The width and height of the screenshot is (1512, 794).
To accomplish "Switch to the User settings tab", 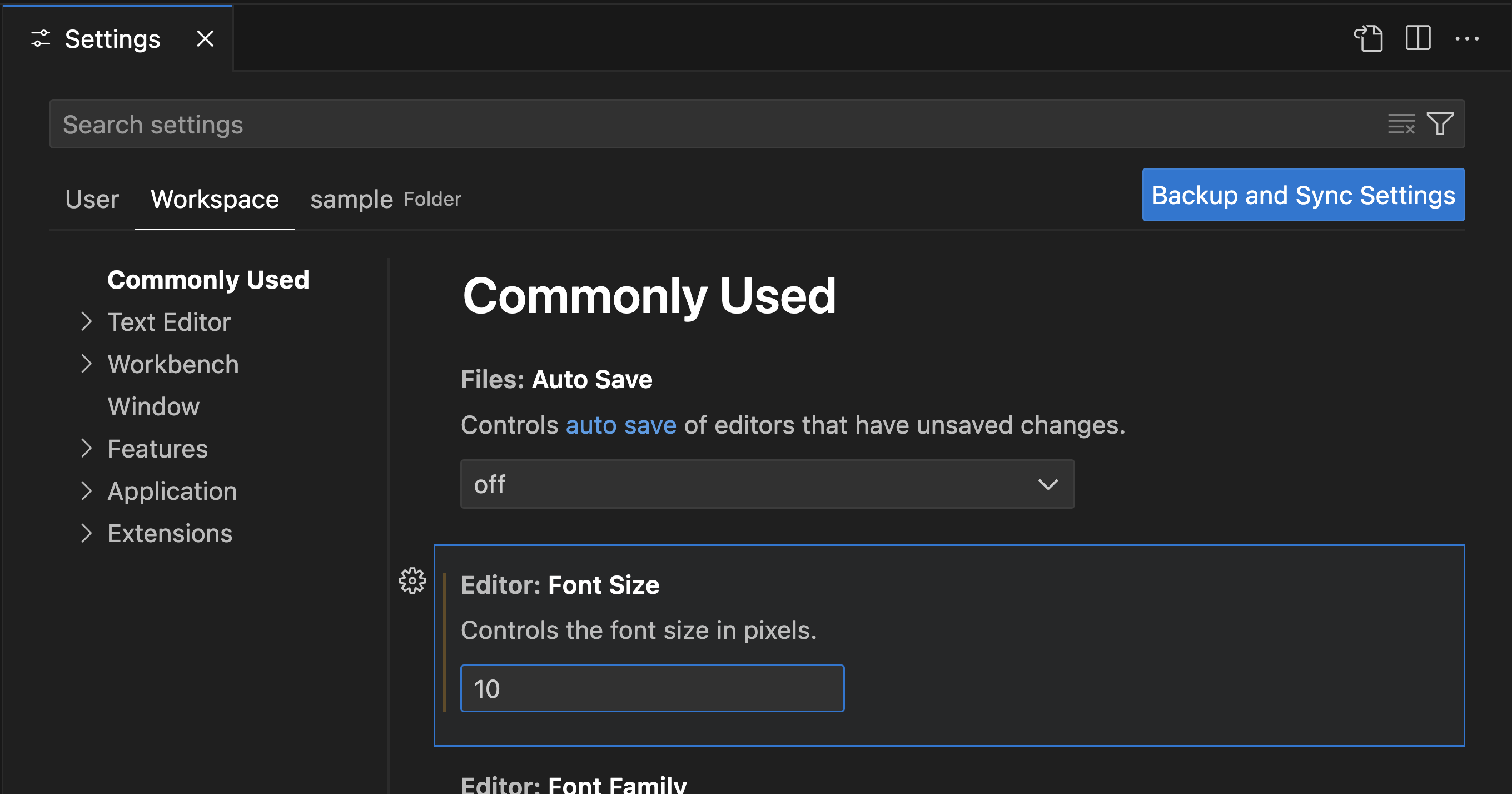I will point(92,199).
